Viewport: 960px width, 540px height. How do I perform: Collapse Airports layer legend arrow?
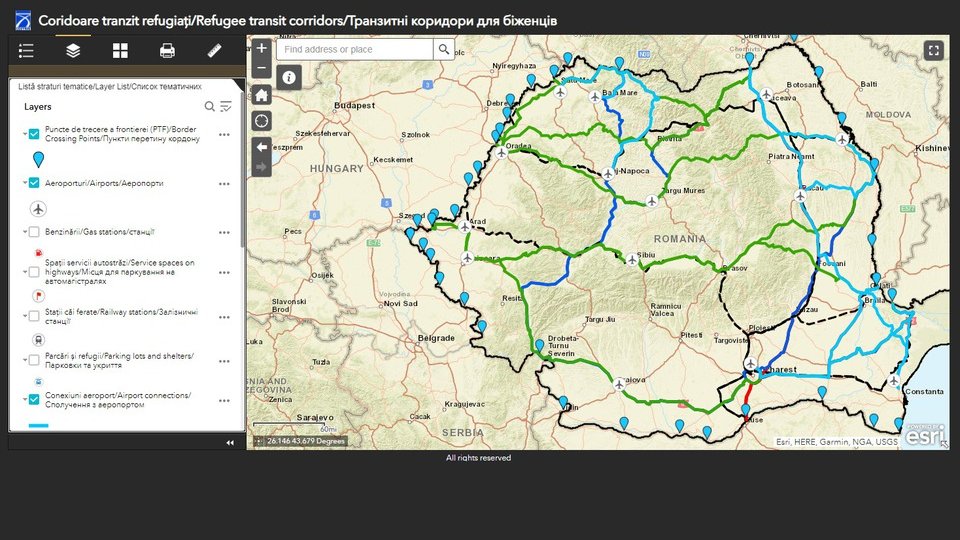pos(25,182)
